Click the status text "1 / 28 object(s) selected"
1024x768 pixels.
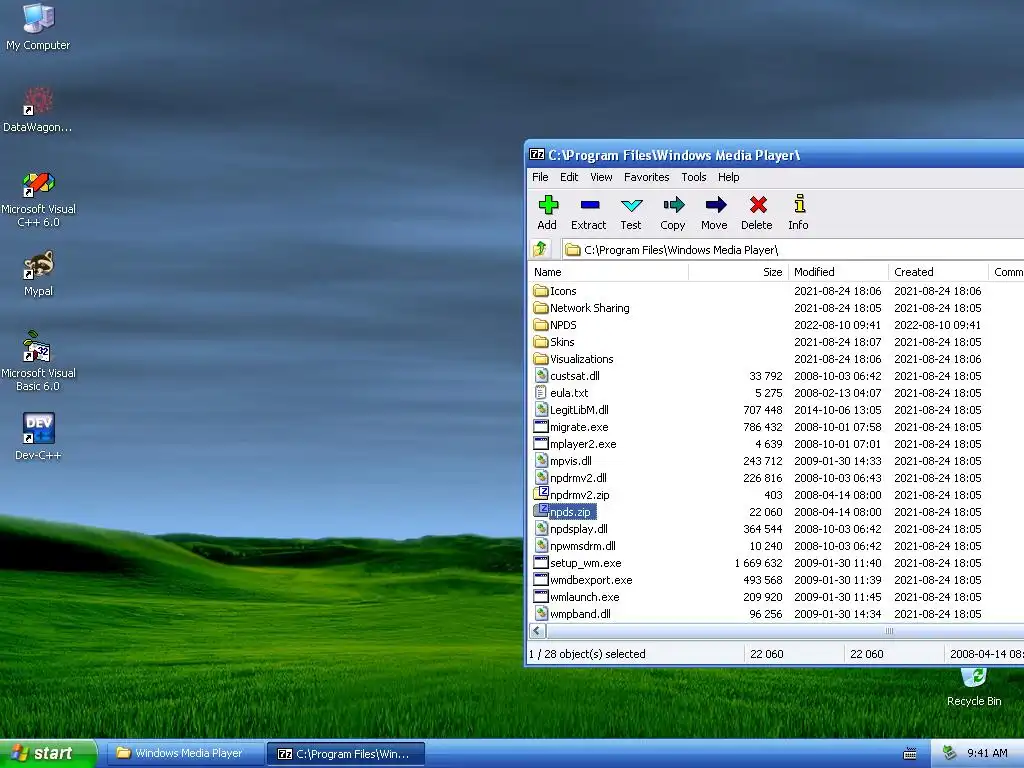coord(587,654)
